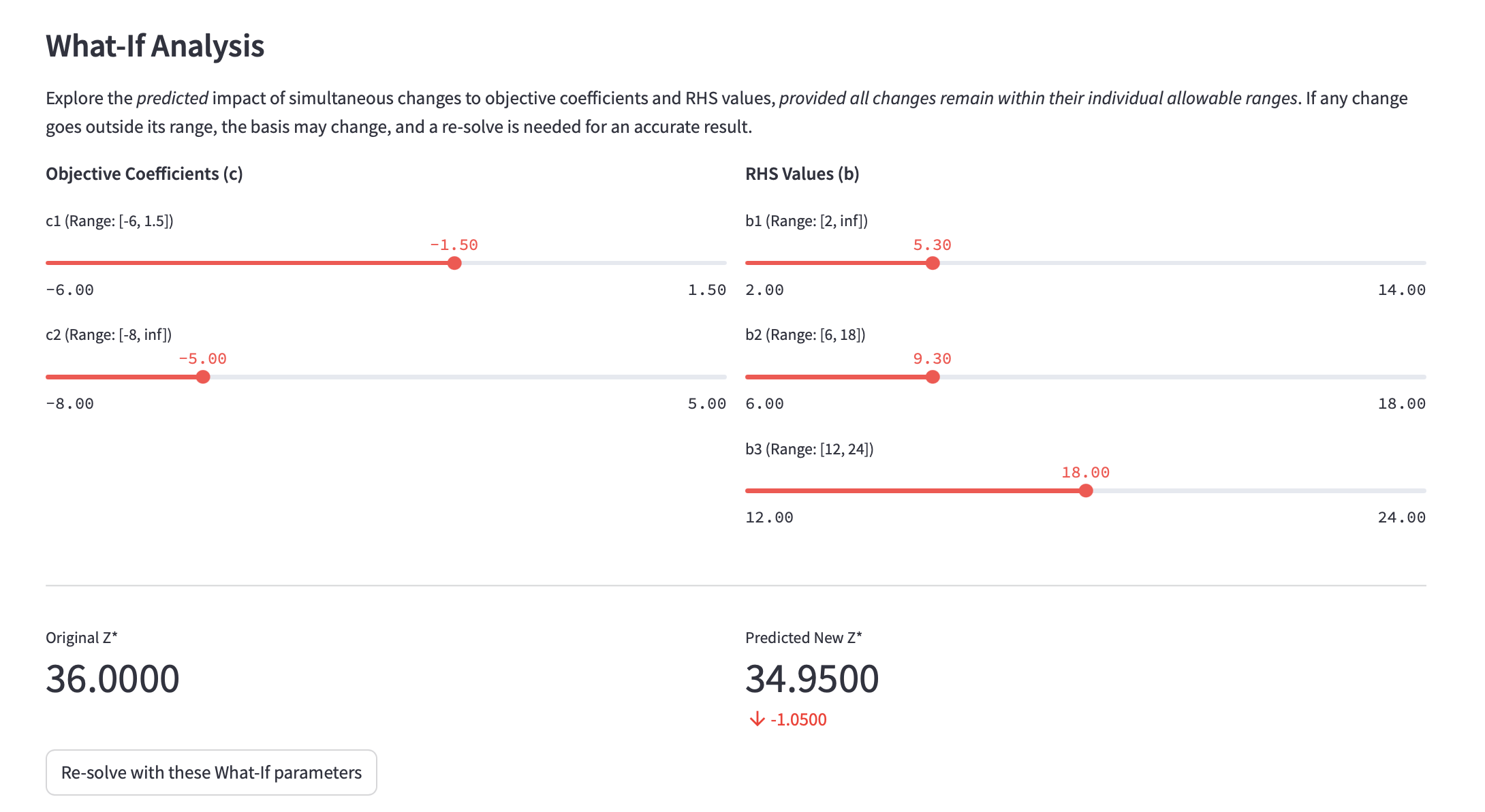The width and height of the screenshot is (1485, 812).
Task: Click the Predicted New Z* value 34.9500
Action: [812, 678]
